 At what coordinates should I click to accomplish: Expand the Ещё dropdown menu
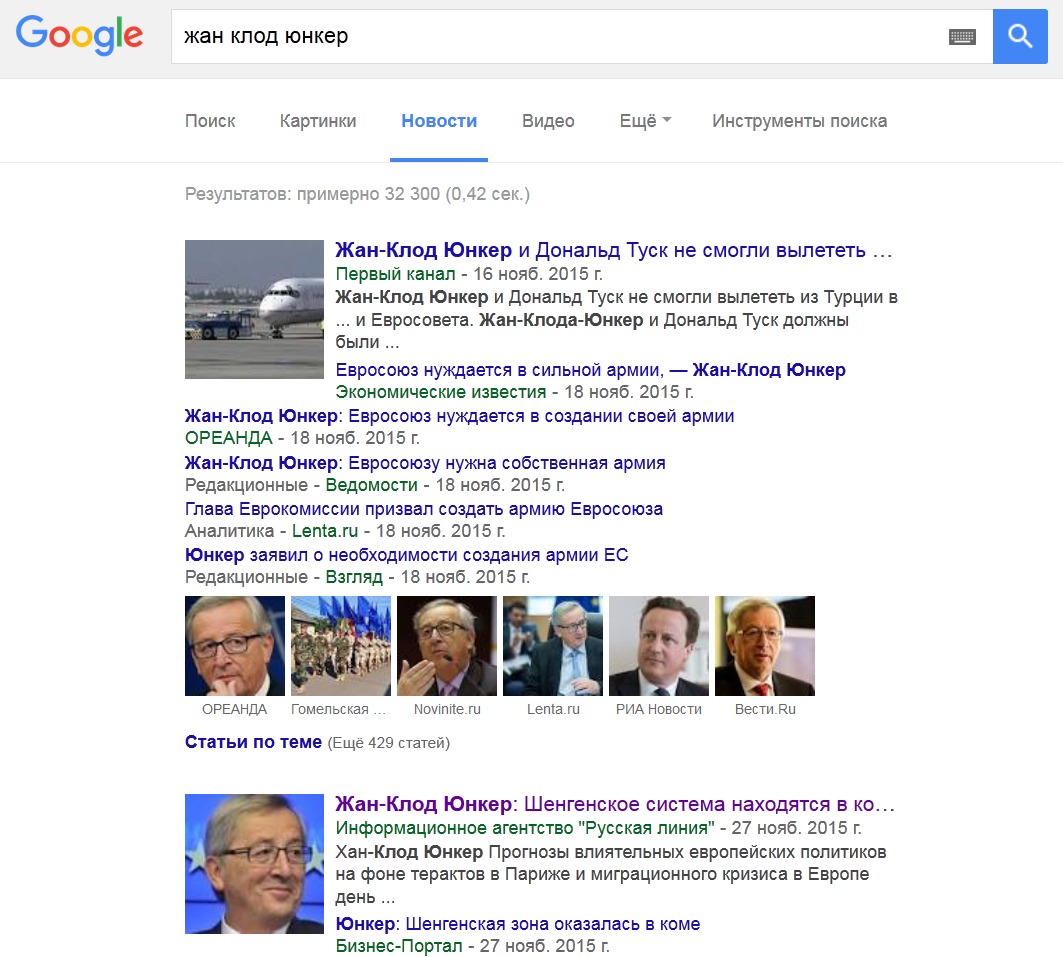coord(645,121)
